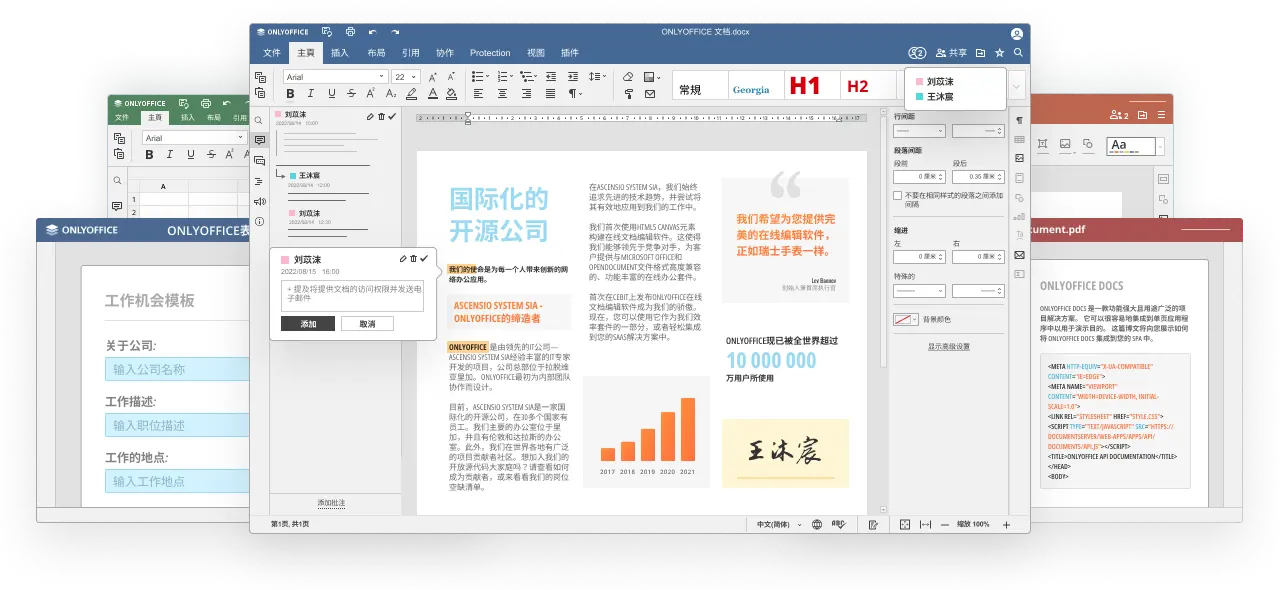Delete the comment with the popup trash icon
This screenshot has height=590, width=1280.
coord(413,259)
